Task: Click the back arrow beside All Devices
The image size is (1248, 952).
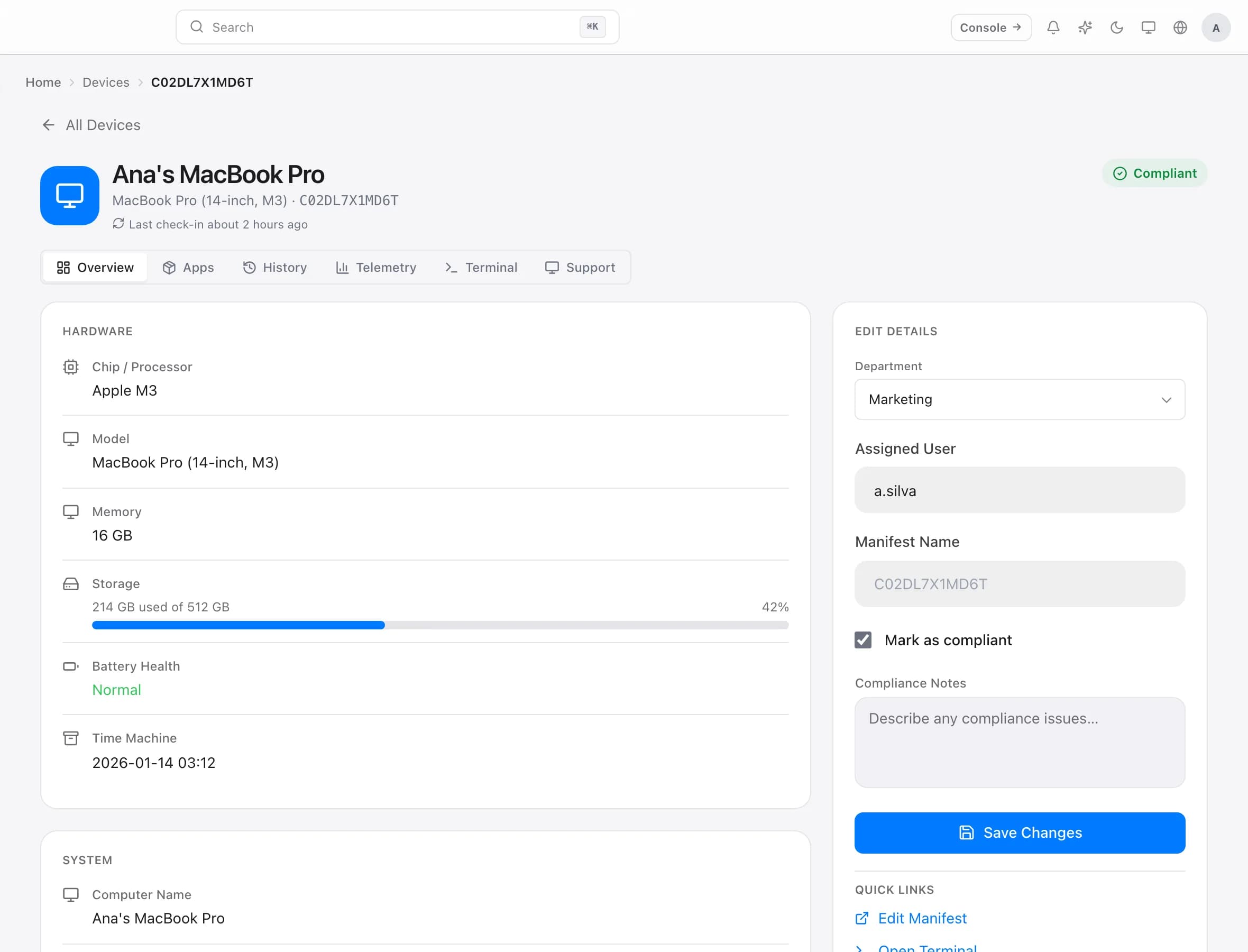Action: [x=49, y=125]
